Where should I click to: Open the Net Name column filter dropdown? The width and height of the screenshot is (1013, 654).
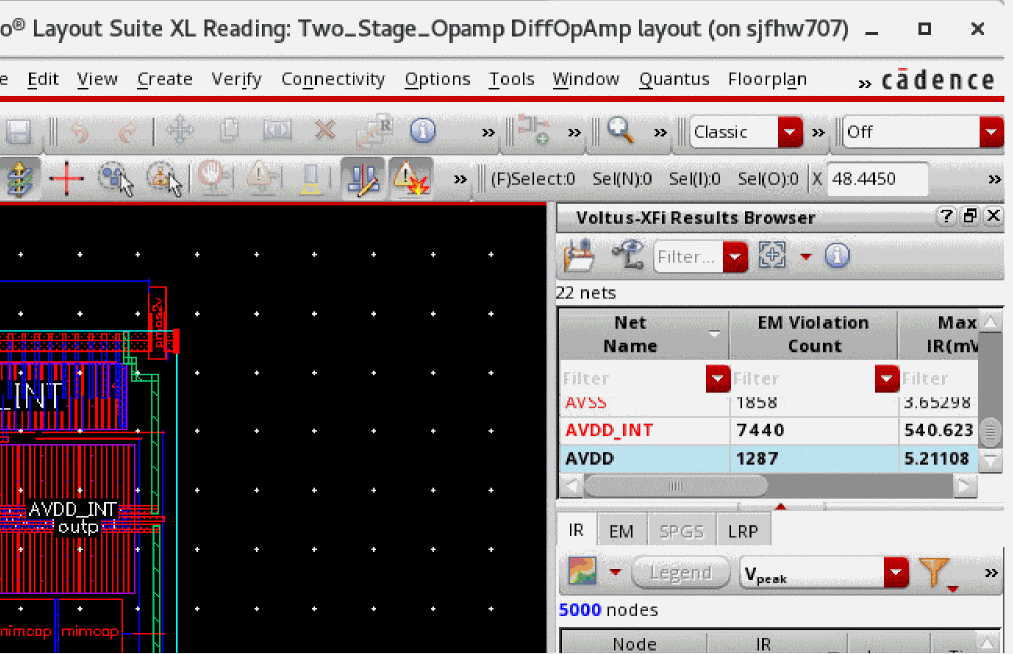point(718,379)
